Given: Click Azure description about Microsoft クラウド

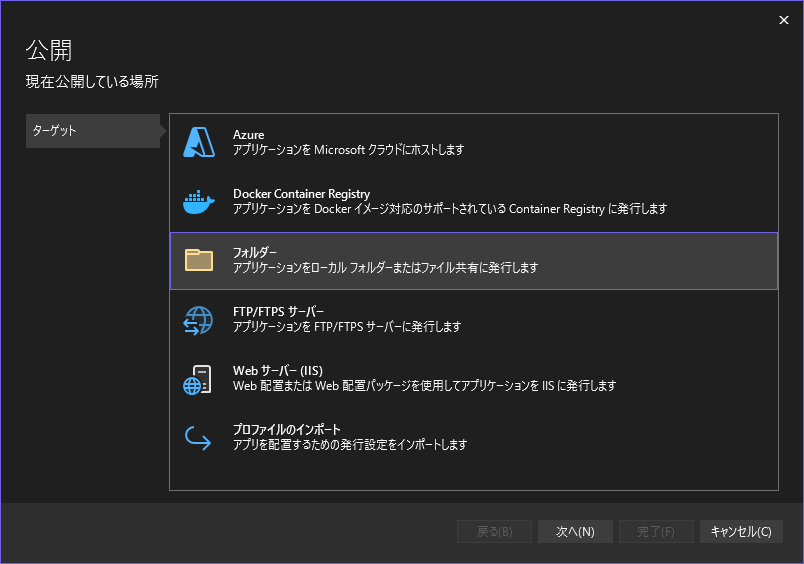Looking at the screenshot, I should pos(349,150).
